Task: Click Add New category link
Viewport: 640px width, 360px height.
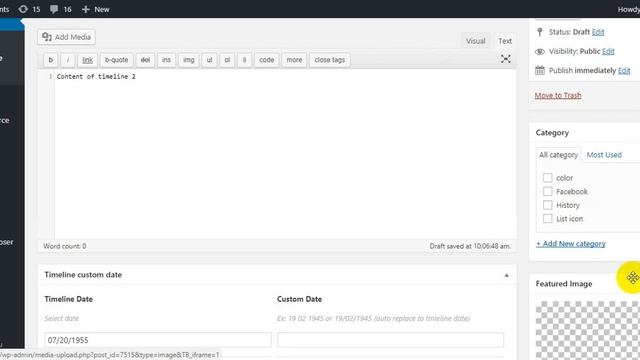Action: click(571, 244)
